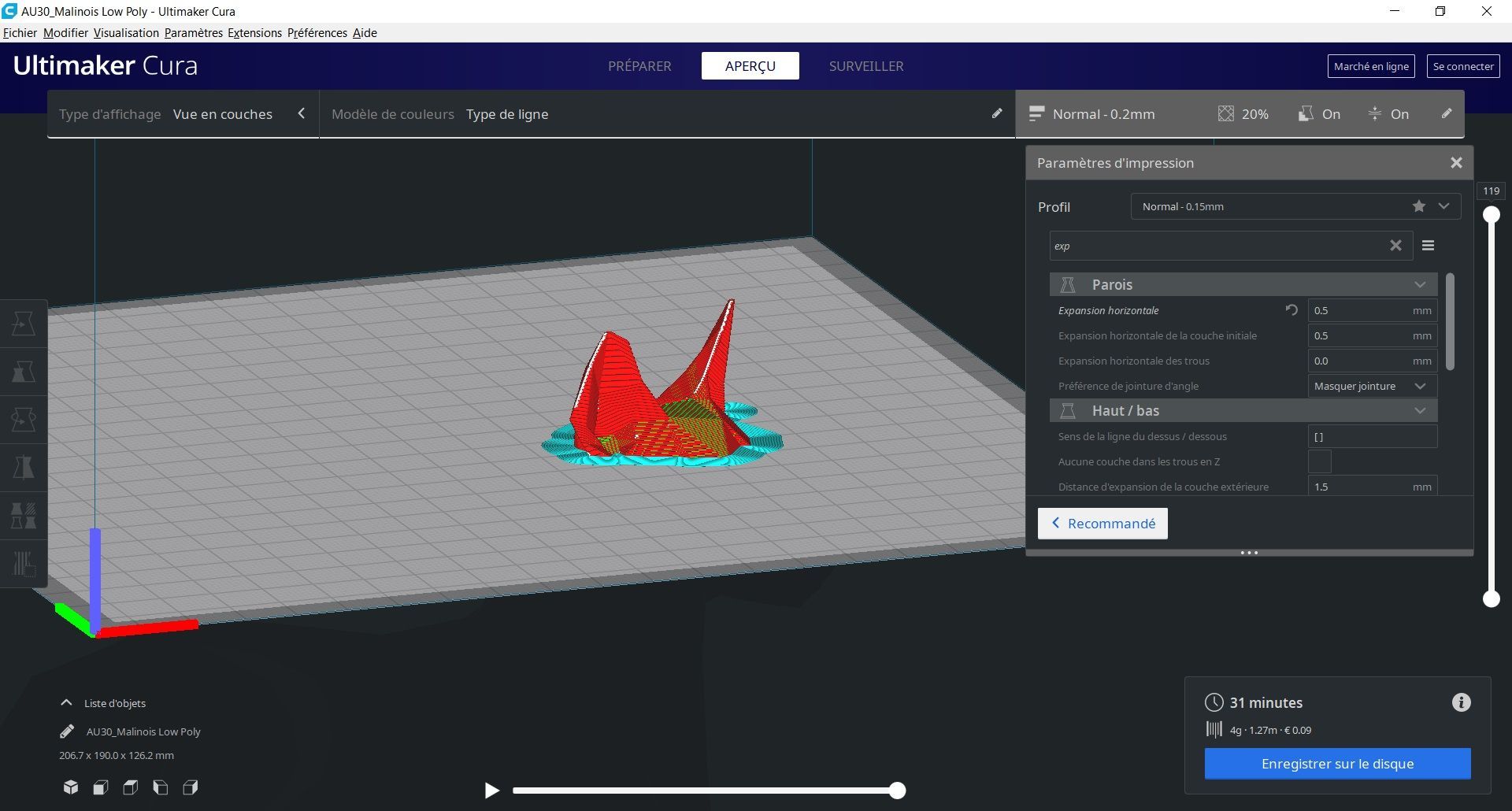Click the adhesion On icon

tap(1374, 113)
